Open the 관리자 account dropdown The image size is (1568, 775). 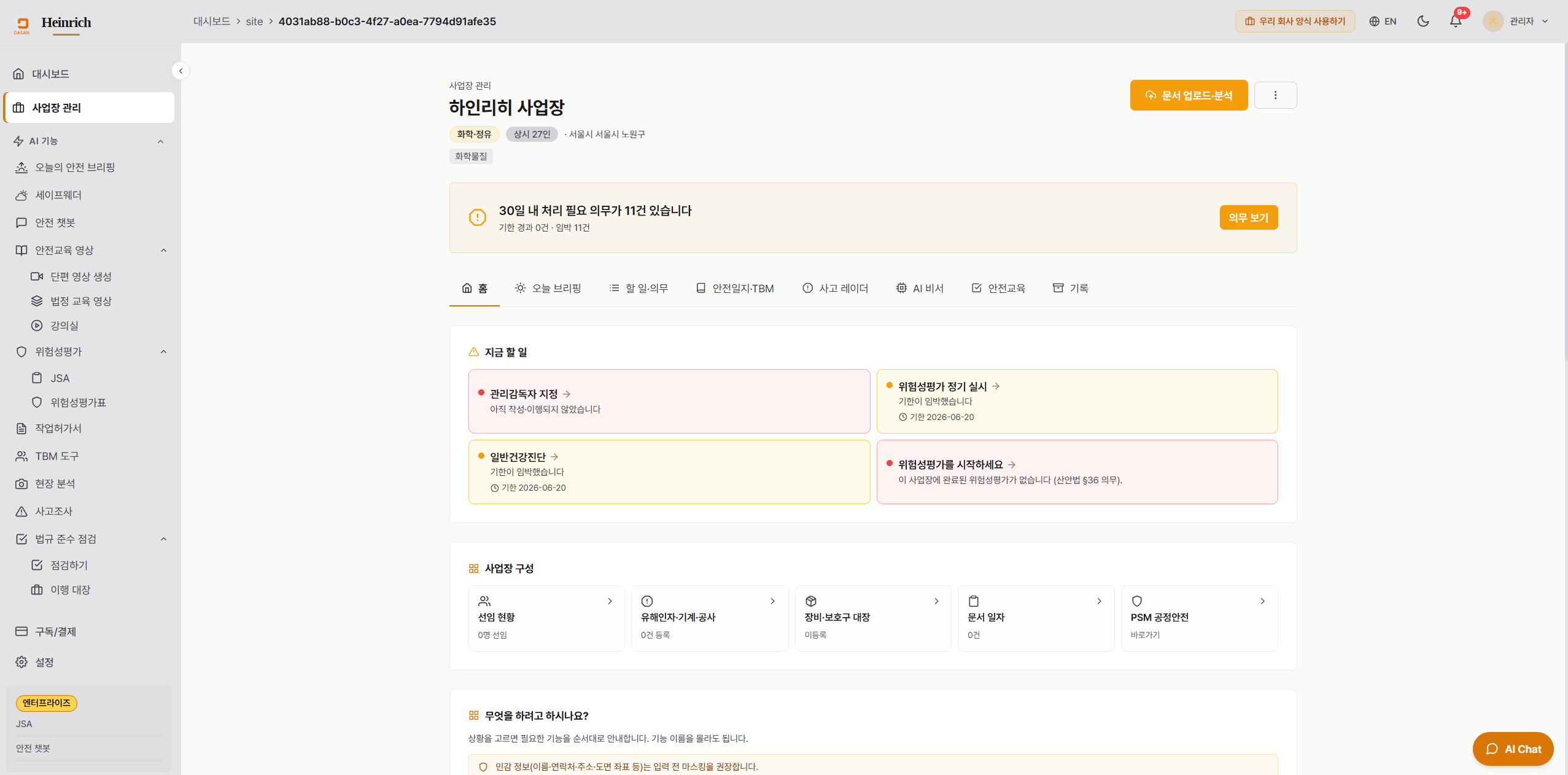[x=1516, y=21]
